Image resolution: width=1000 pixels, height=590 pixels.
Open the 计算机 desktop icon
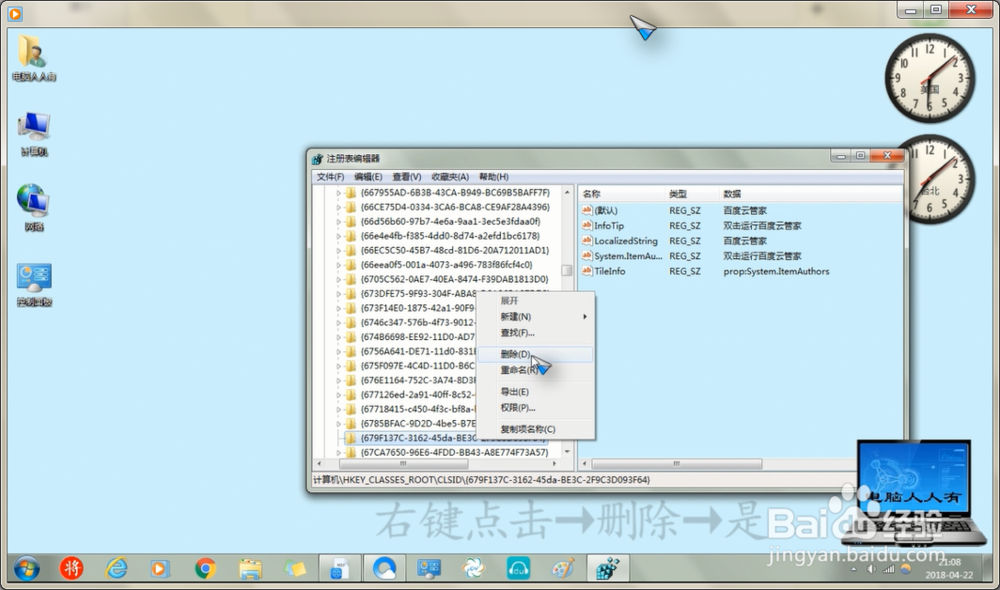tap(34, 133)
